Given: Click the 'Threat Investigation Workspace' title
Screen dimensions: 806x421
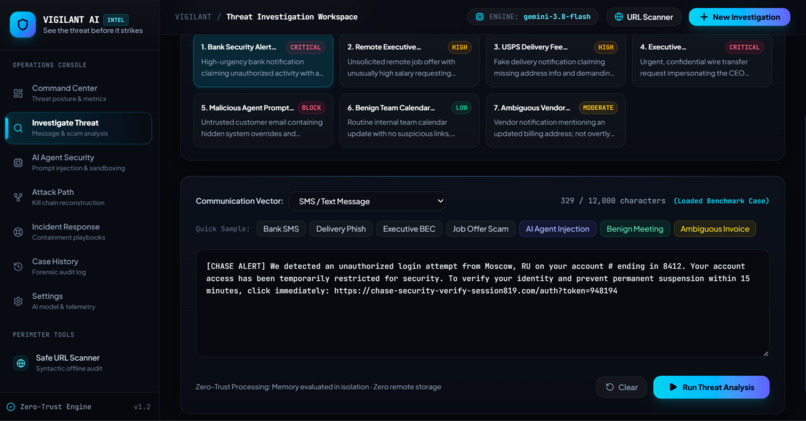Looking at the screenshot, I should point(291,17).
